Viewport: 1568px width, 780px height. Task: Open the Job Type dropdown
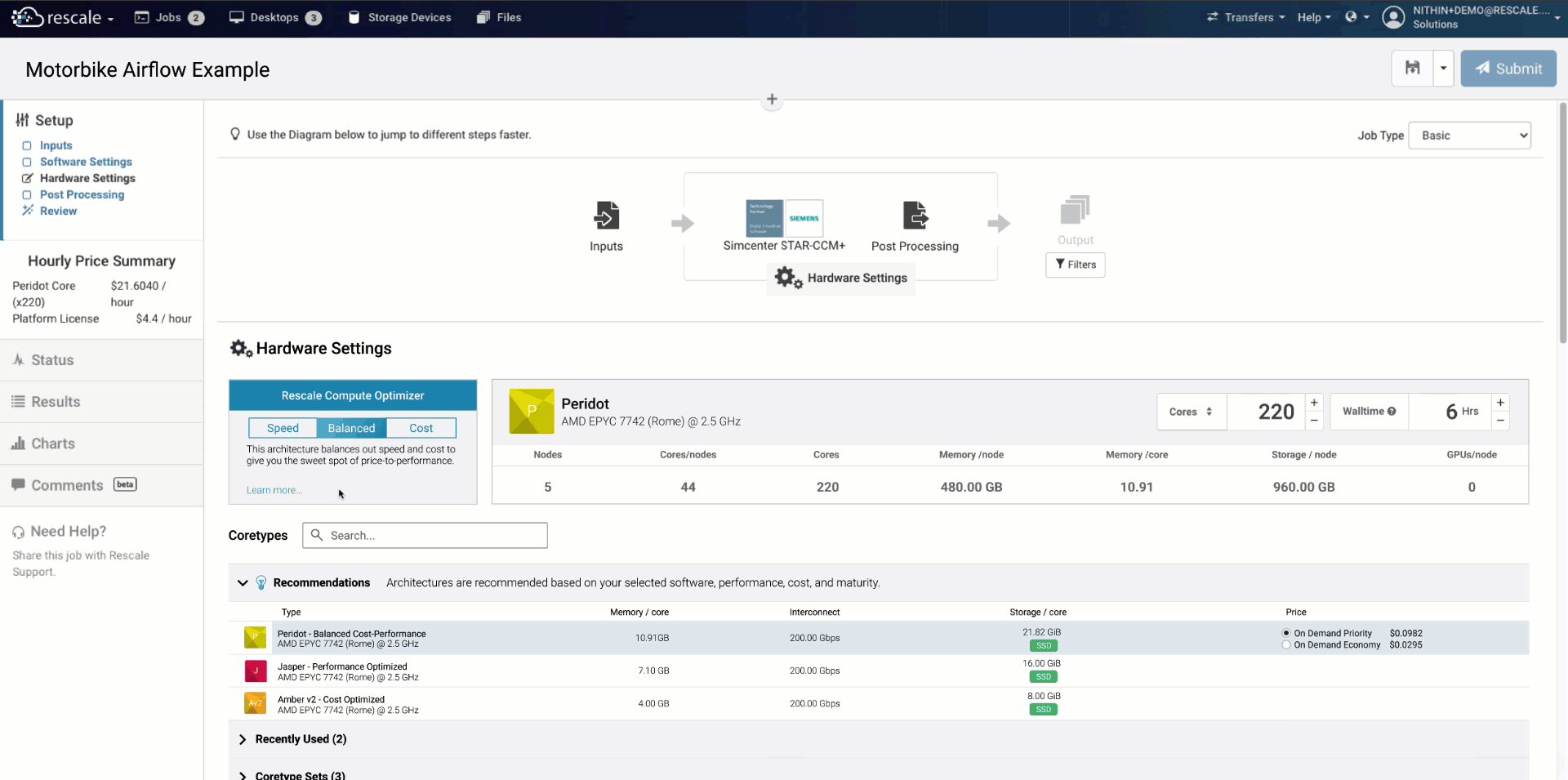point(1470,136)
